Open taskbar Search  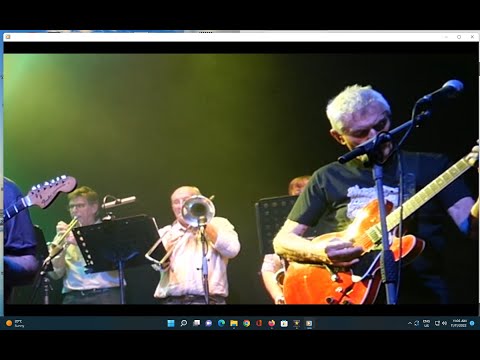(184, 323)
